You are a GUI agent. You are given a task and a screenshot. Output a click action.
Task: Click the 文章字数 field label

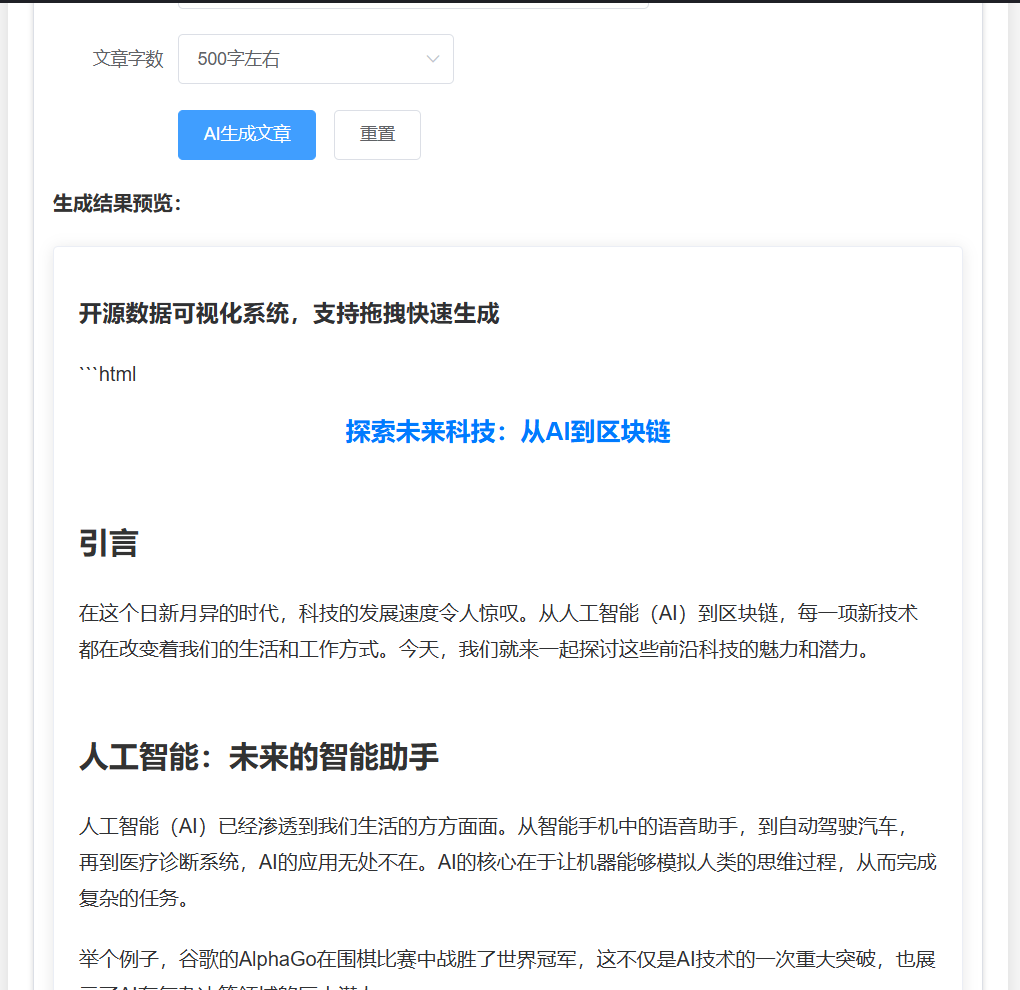tap(128, 59)
